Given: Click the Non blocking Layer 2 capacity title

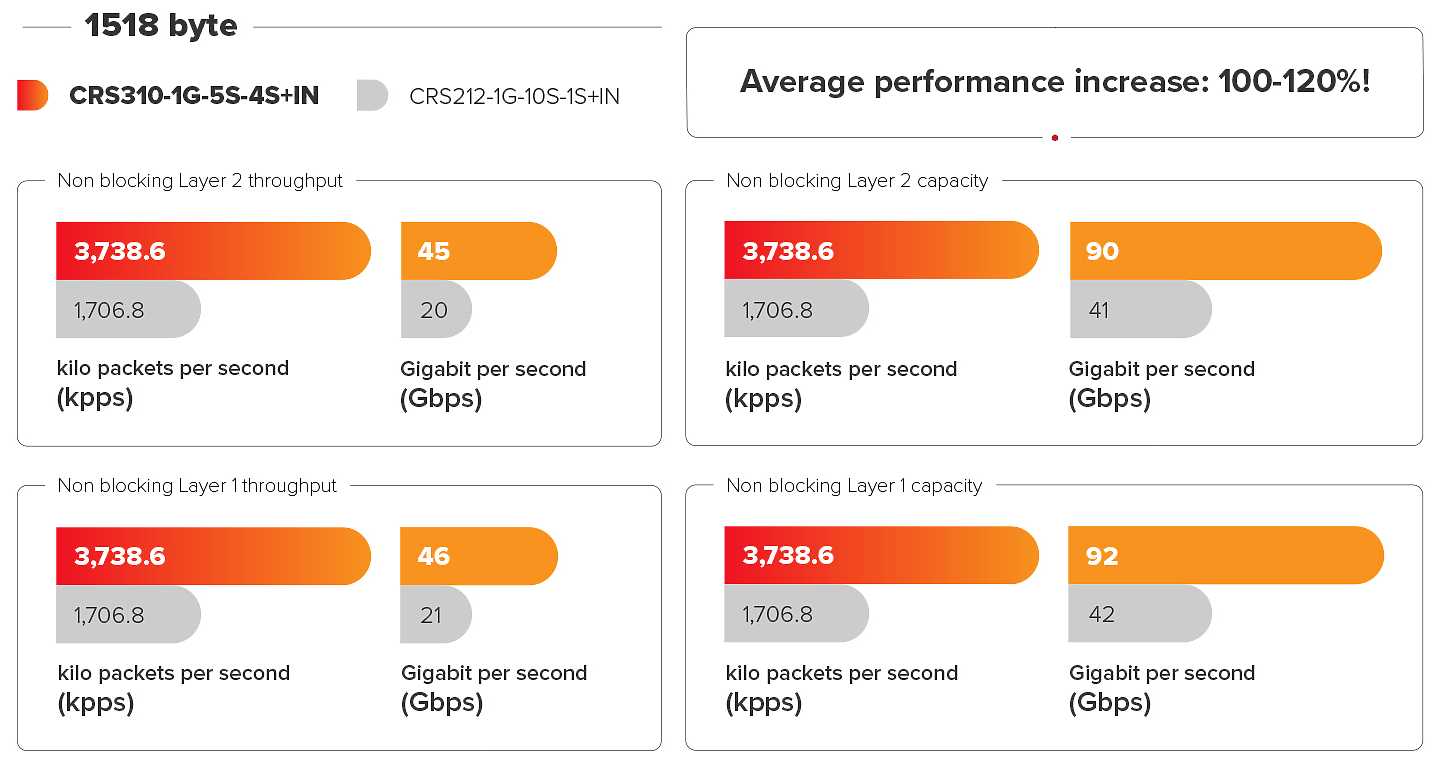Looking at the screenshot, I should pyautogui.click(x=857, y=181).
